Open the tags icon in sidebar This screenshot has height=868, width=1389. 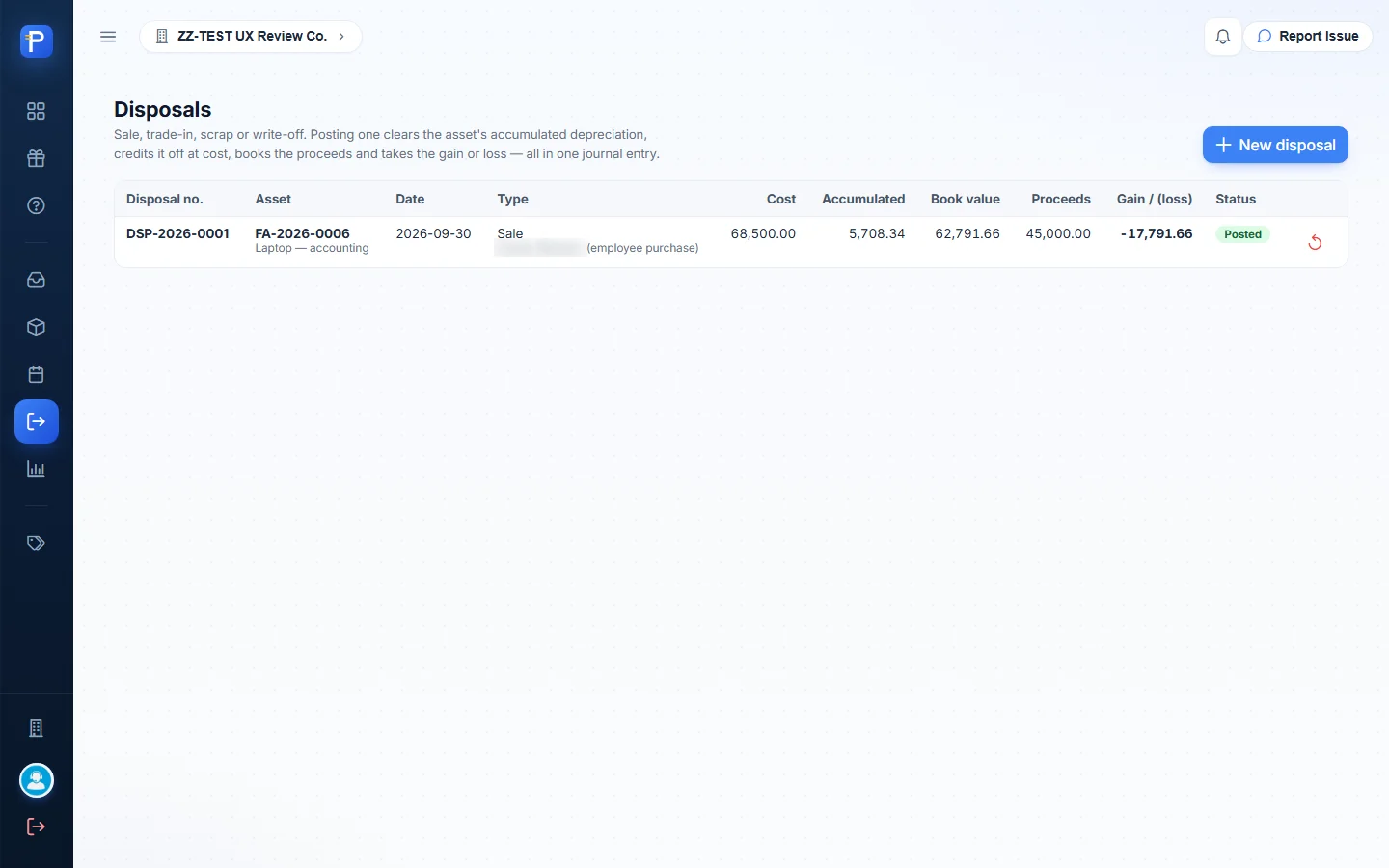[37, 543]
